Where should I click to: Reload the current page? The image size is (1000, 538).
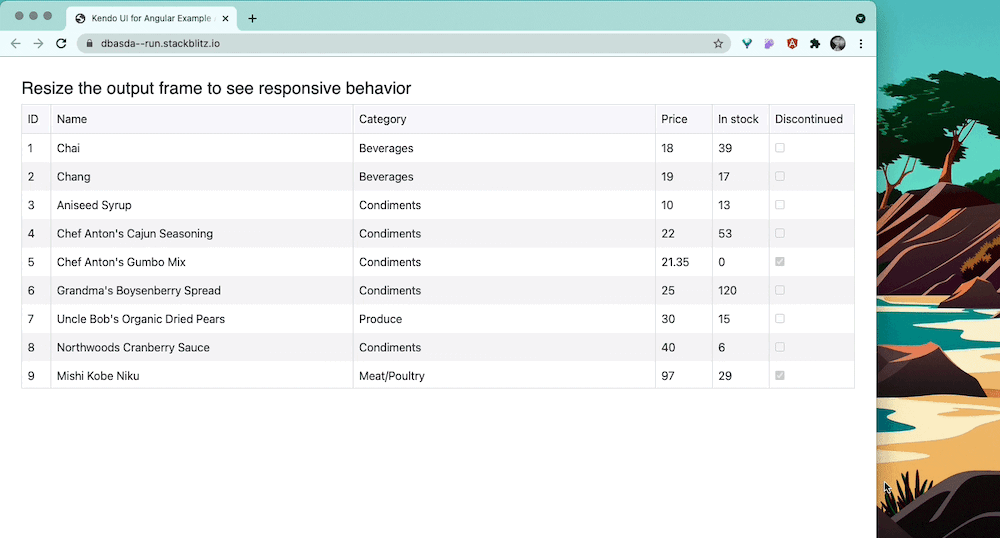click(x=61, y=44)
